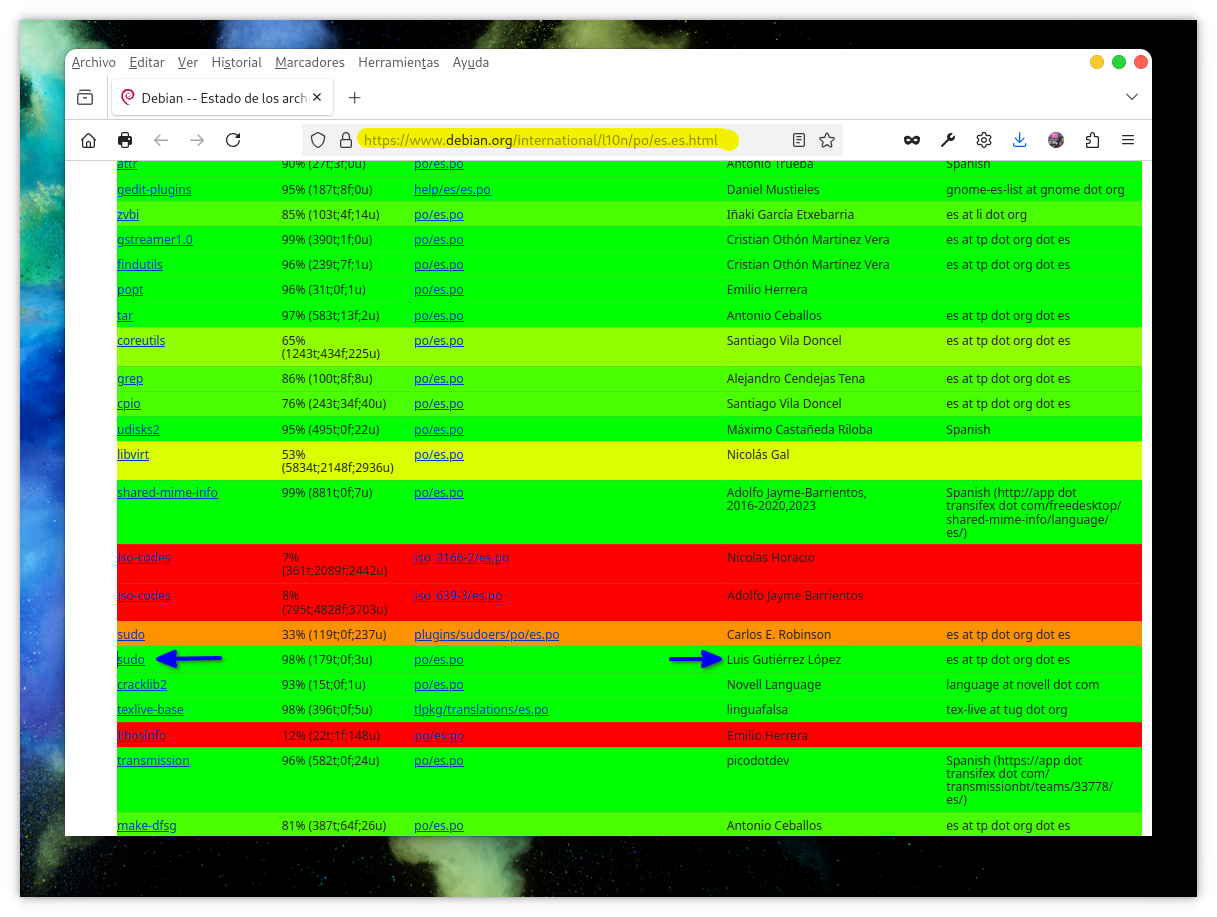Screen dimensions: 1217x917
Task: Open the Editar menu
Action: pos(147,62)
